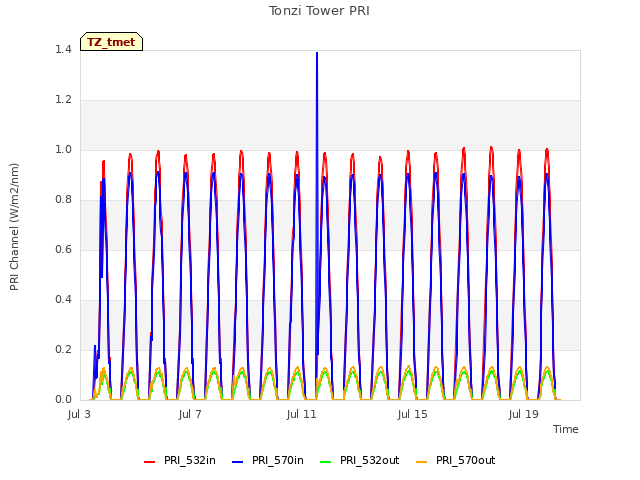
Task: Click the Jul 7 x-axis tick label
Action: [190, 414]
